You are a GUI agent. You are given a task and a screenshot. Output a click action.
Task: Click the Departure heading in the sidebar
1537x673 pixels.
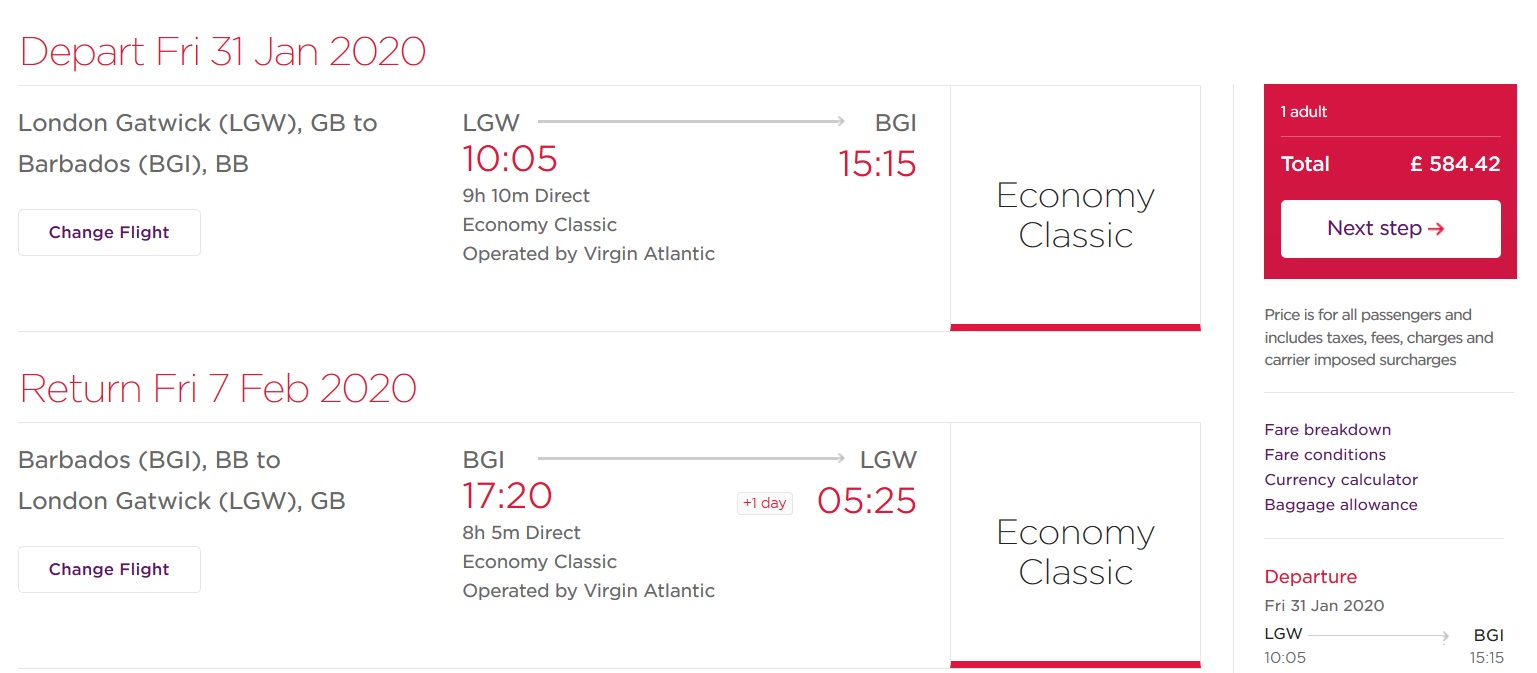point(1310,577)
